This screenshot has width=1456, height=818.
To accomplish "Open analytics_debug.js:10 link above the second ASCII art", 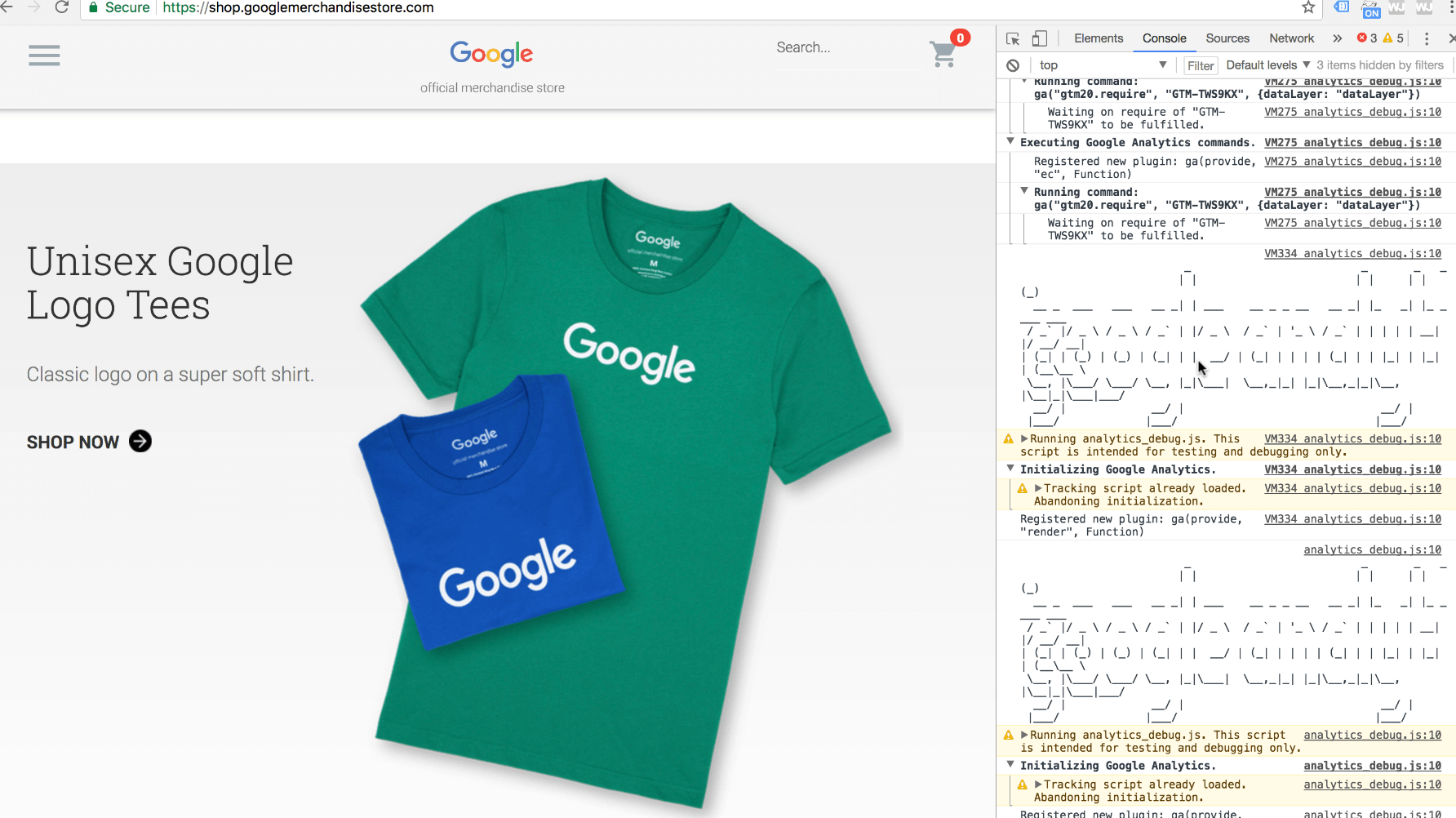I will (x=1372, y=550).
